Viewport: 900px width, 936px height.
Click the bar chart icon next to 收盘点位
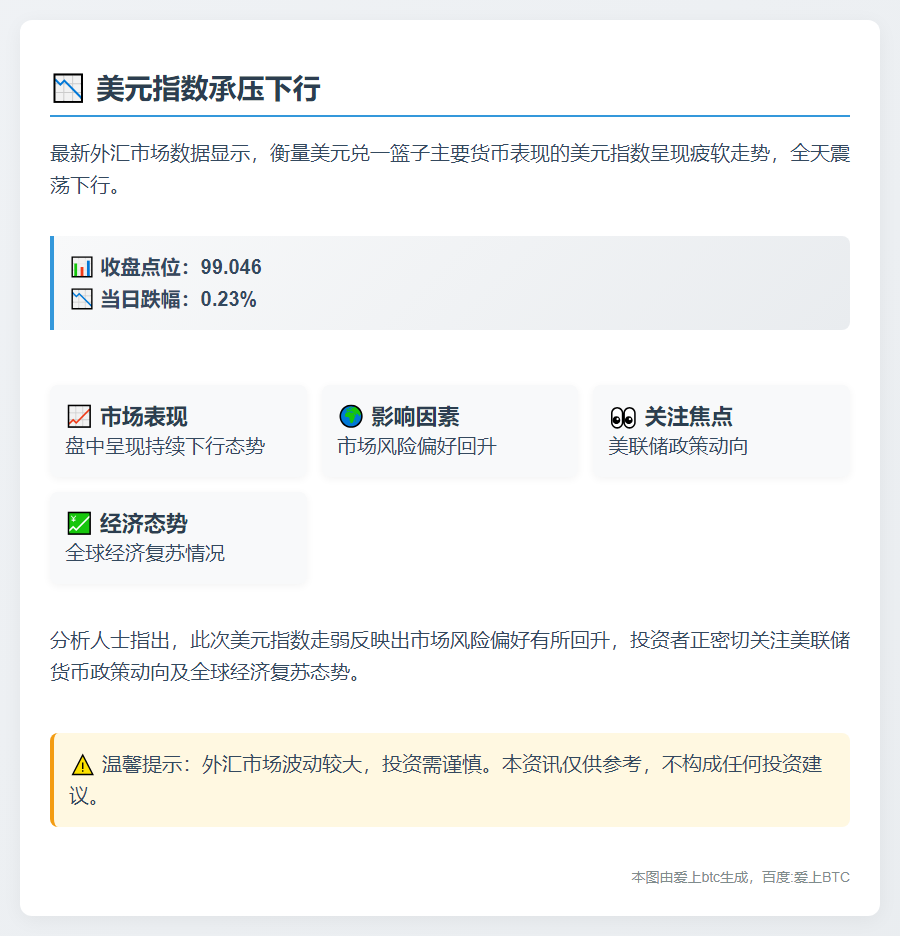pyautogui.click(x=82, y=267)
